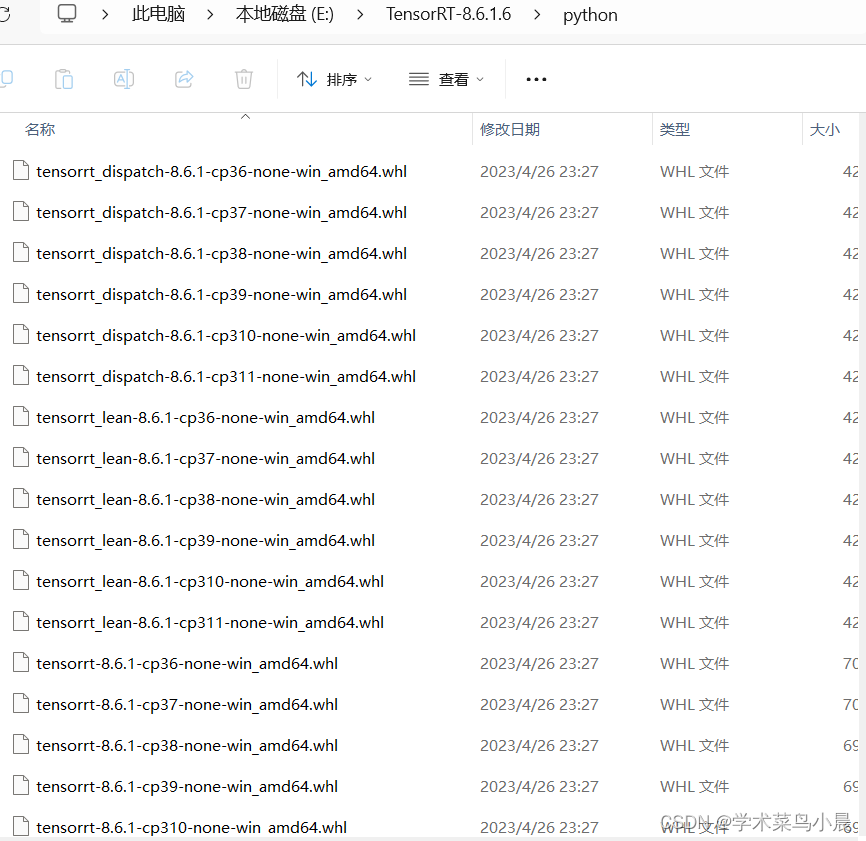Expand chevron after TensorRT-8.6.1.6 breadcrumb
866x841 pixels.
click(x=537, y=14)
